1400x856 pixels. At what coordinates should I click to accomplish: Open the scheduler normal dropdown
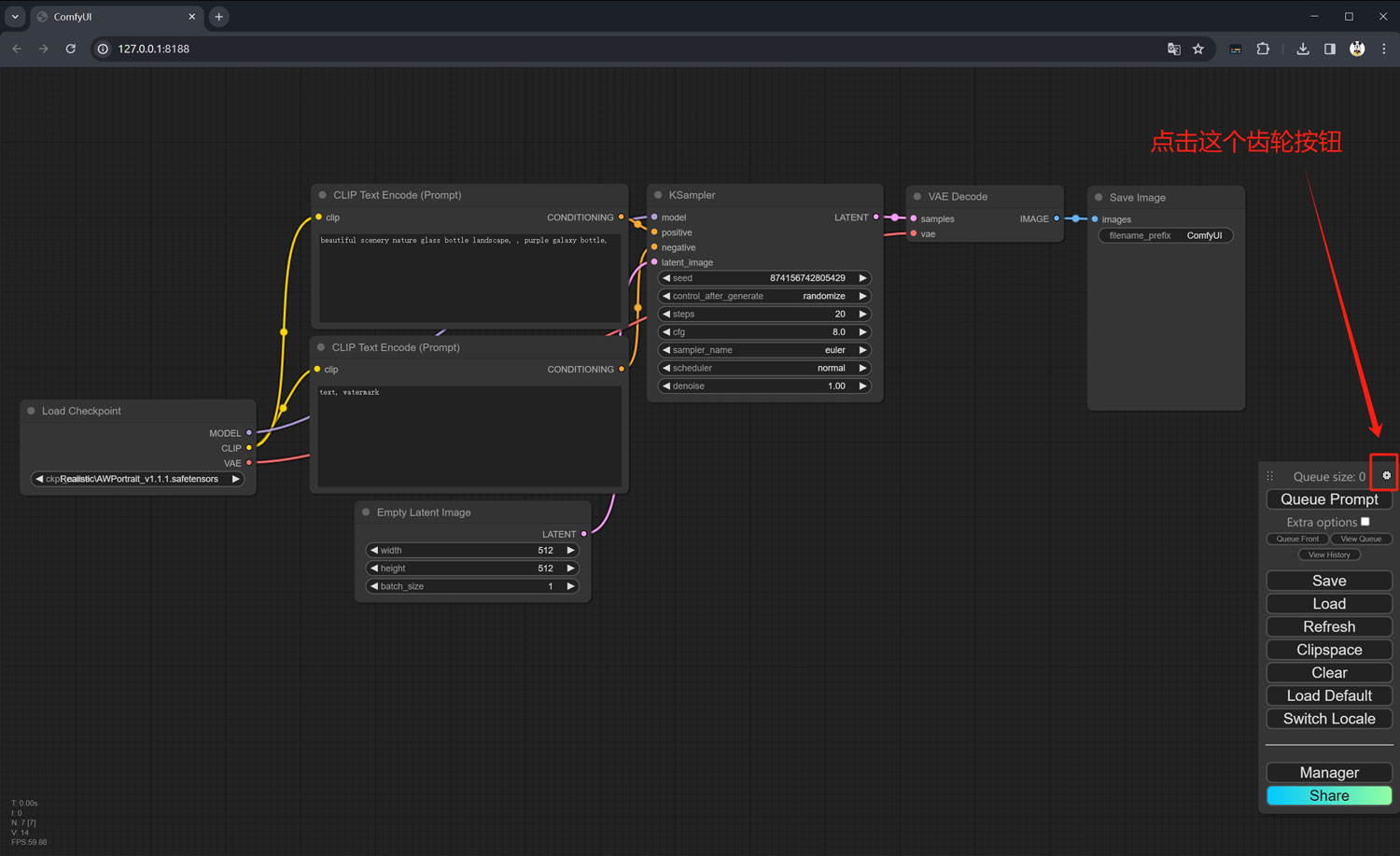(763, 368)
